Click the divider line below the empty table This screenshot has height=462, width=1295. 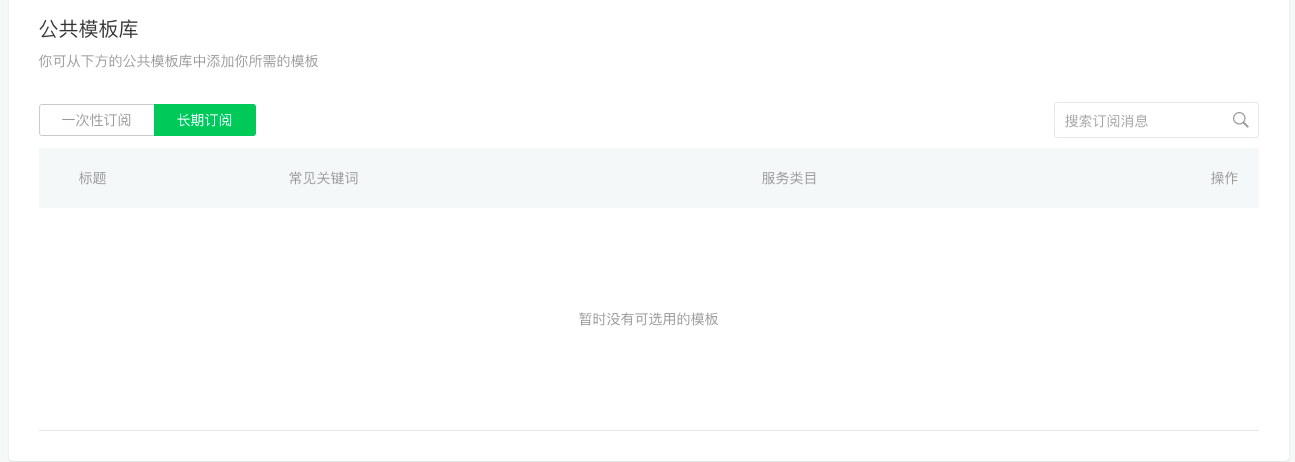click(649, 430)
